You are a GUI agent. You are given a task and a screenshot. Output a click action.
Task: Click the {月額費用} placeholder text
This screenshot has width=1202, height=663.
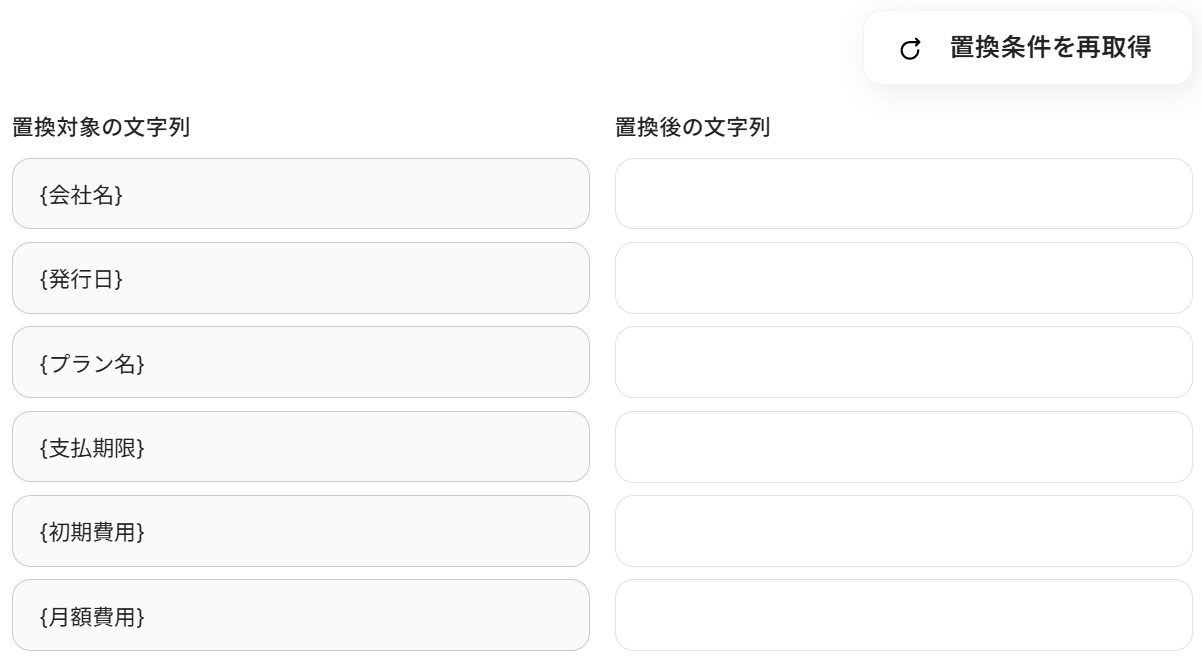(92, 616)
